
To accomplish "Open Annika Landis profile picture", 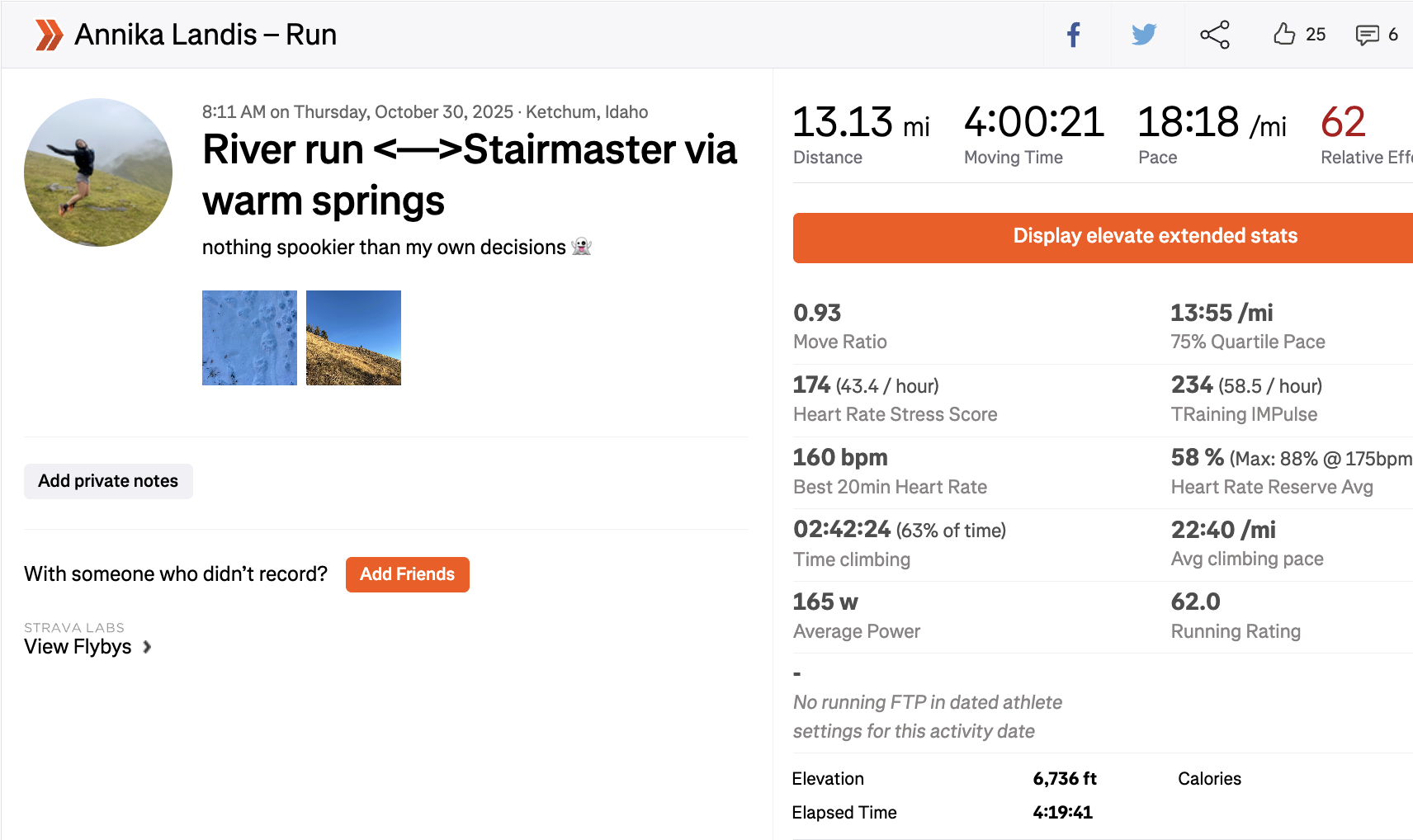I will (98, 172).
